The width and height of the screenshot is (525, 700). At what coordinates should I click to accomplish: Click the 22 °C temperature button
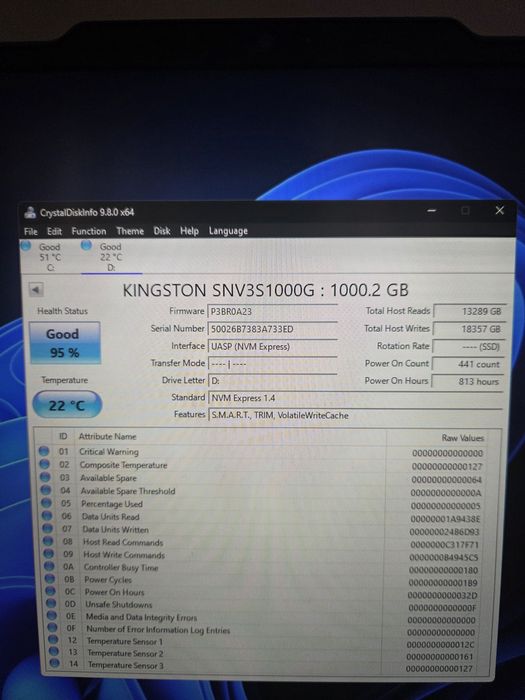click(x=67, y=405)
